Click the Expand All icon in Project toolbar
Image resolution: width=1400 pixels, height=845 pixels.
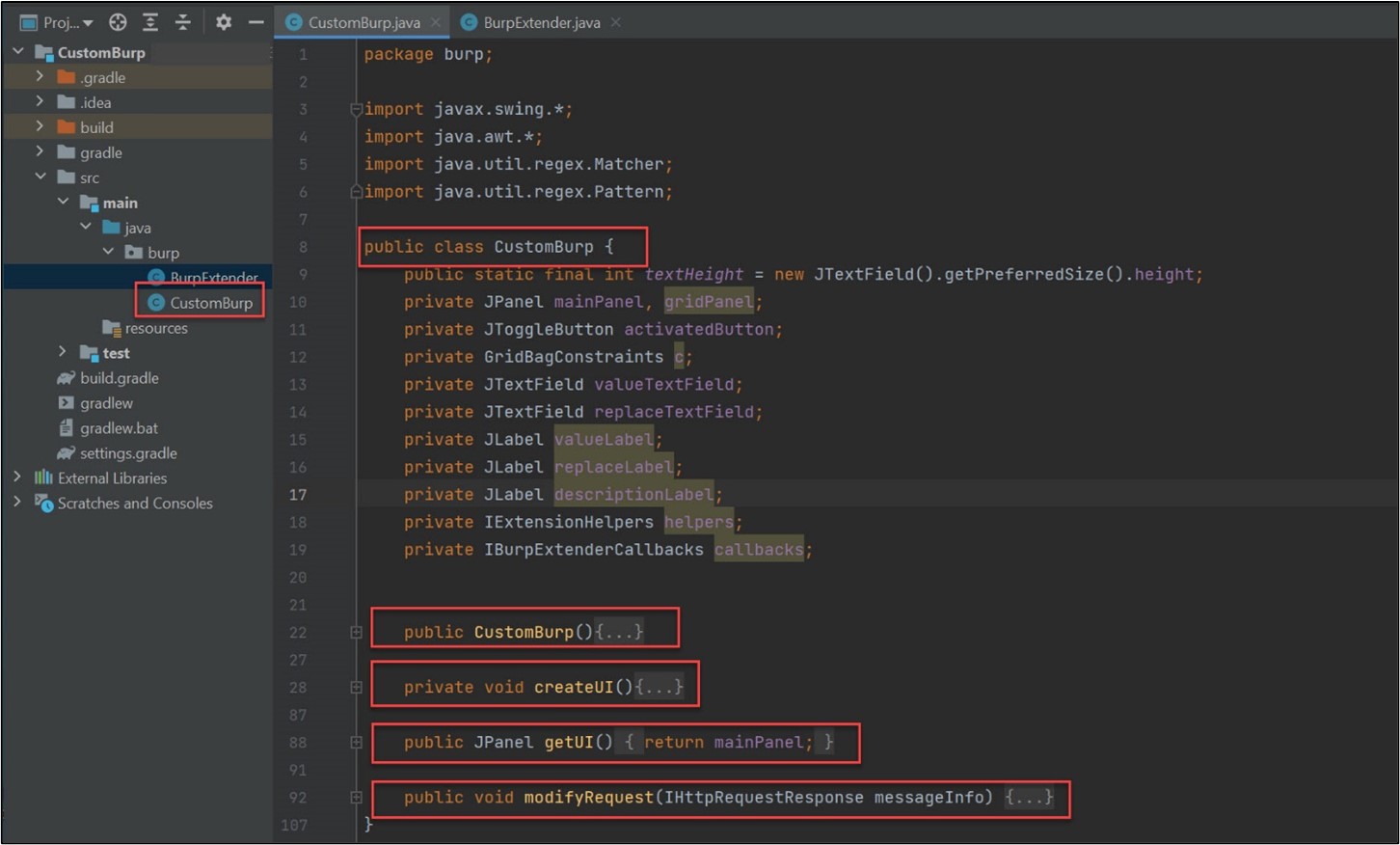coord(150,22)
